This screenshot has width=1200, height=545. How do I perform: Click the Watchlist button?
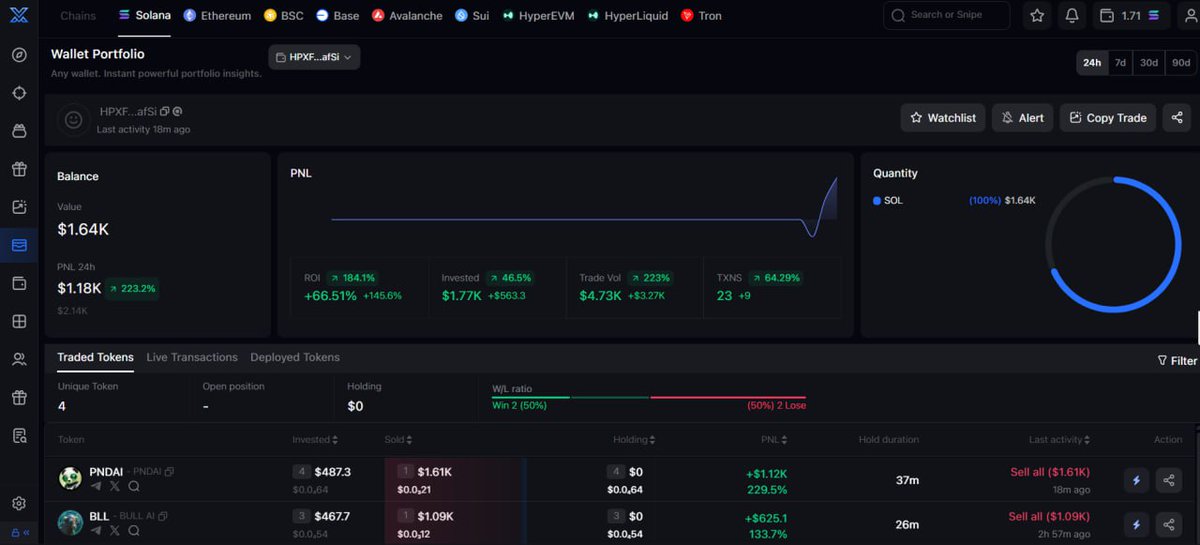tap(943, 118)
